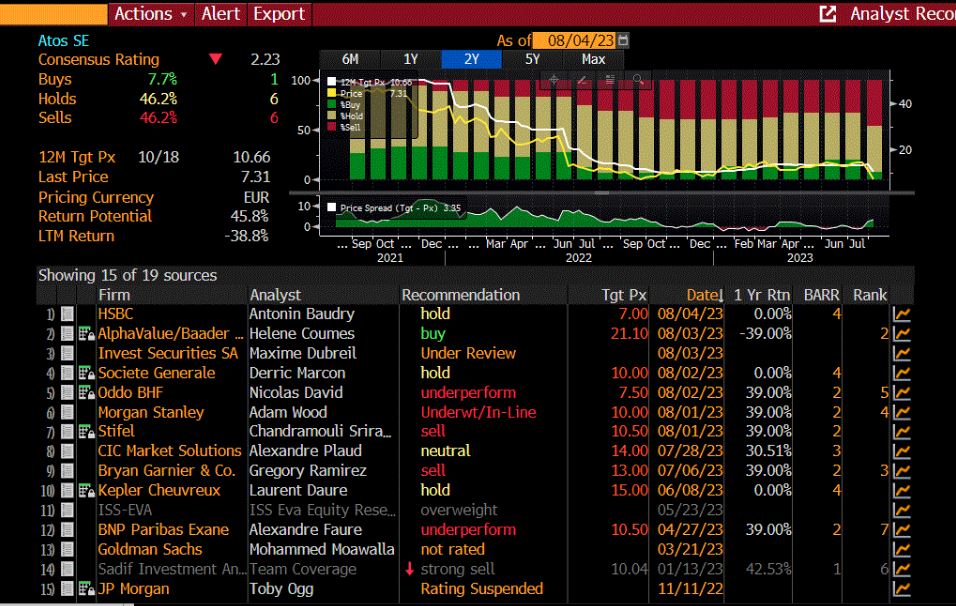The height and width of the screenshot is (606, 956).
Task: Open the document icon for HSBC row
Action: click(67, 314)
